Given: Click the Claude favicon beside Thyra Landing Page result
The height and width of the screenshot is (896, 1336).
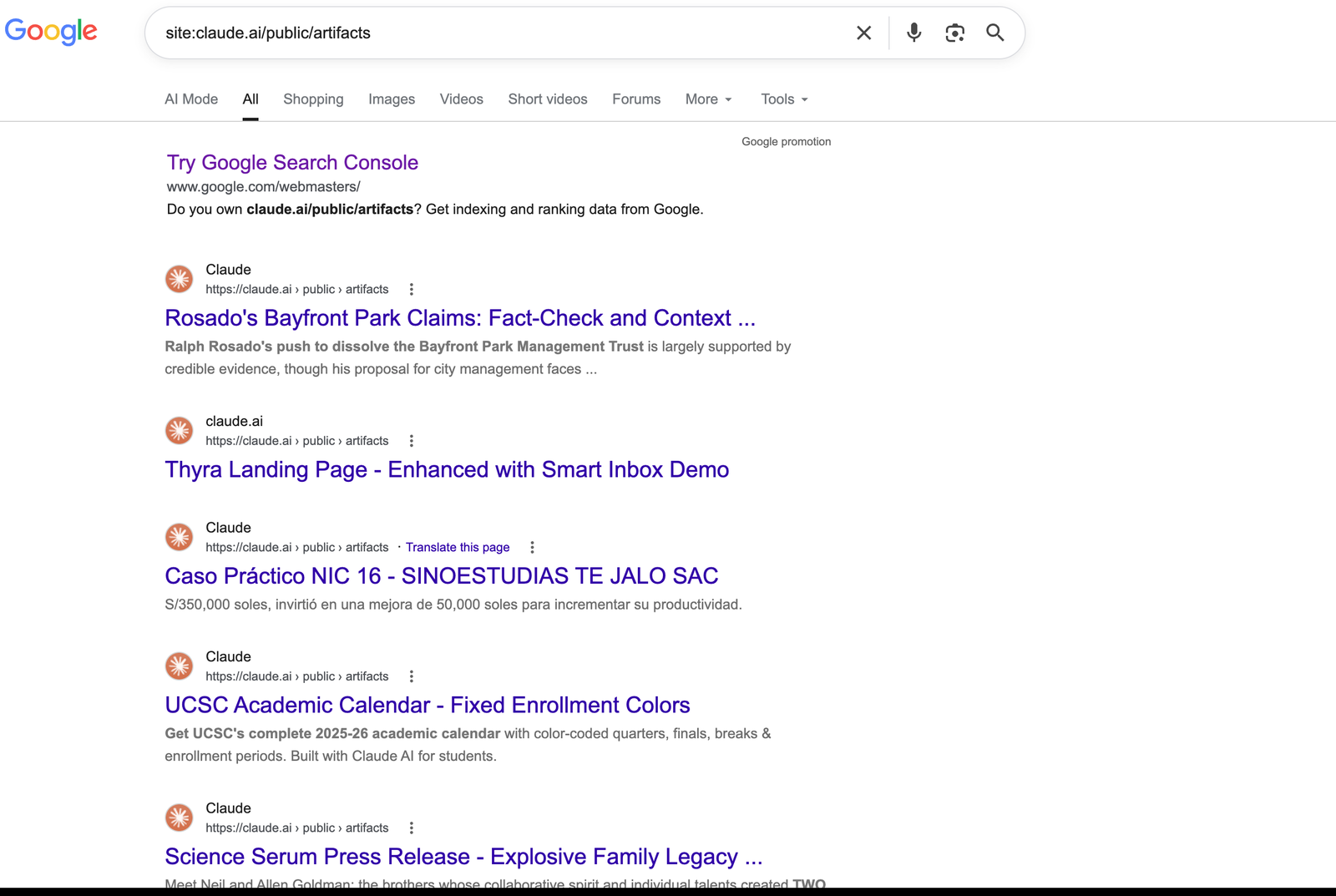Looking at the screenshot, I should point(179,431).
